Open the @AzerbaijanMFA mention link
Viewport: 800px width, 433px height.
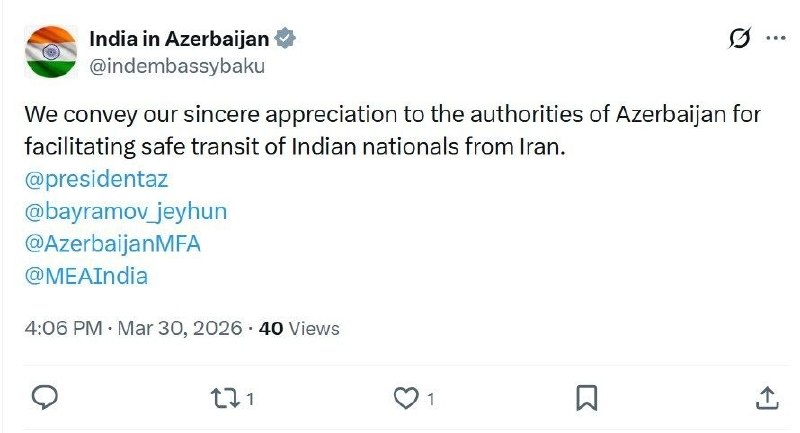click(114, 244)
